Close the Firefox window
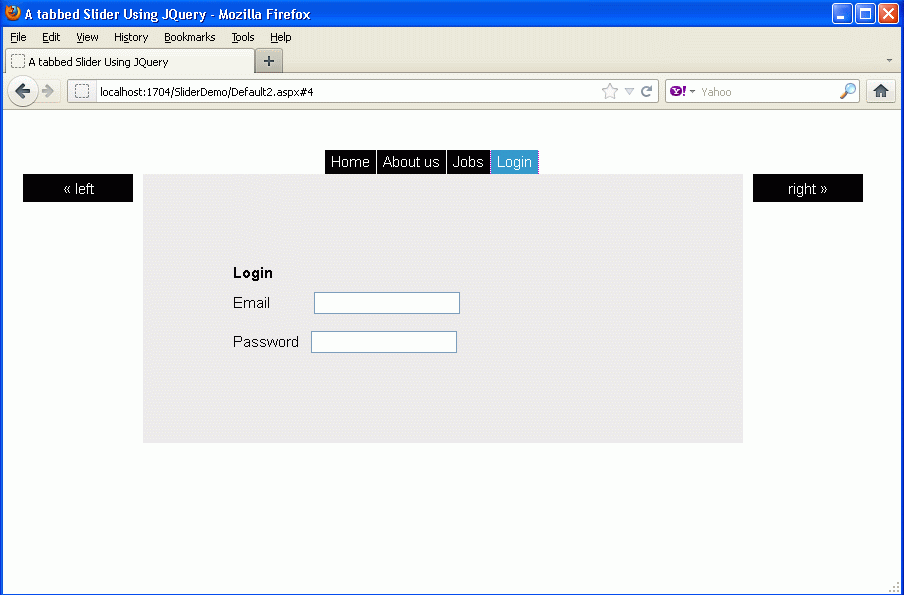The image size is (904, 595). pyautogui.click(x=888, y=14)
